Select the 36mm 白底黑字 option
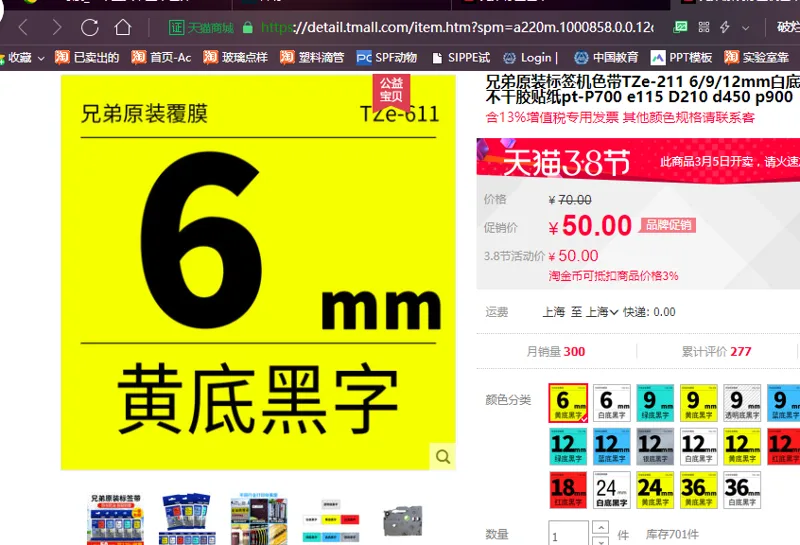The width and height of the screenshot is (800, 545). coord(742,490)
